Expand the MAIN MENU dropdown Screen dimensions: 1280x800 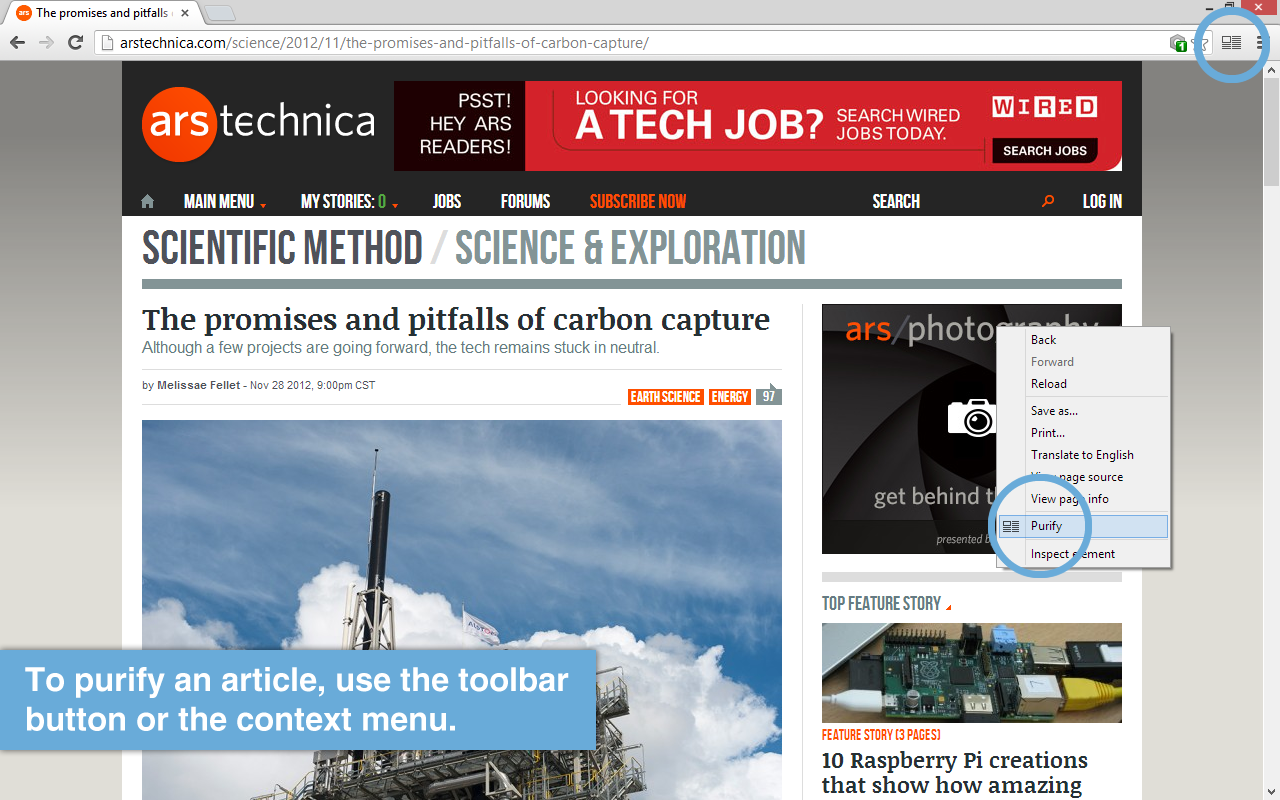click(224, 201)
